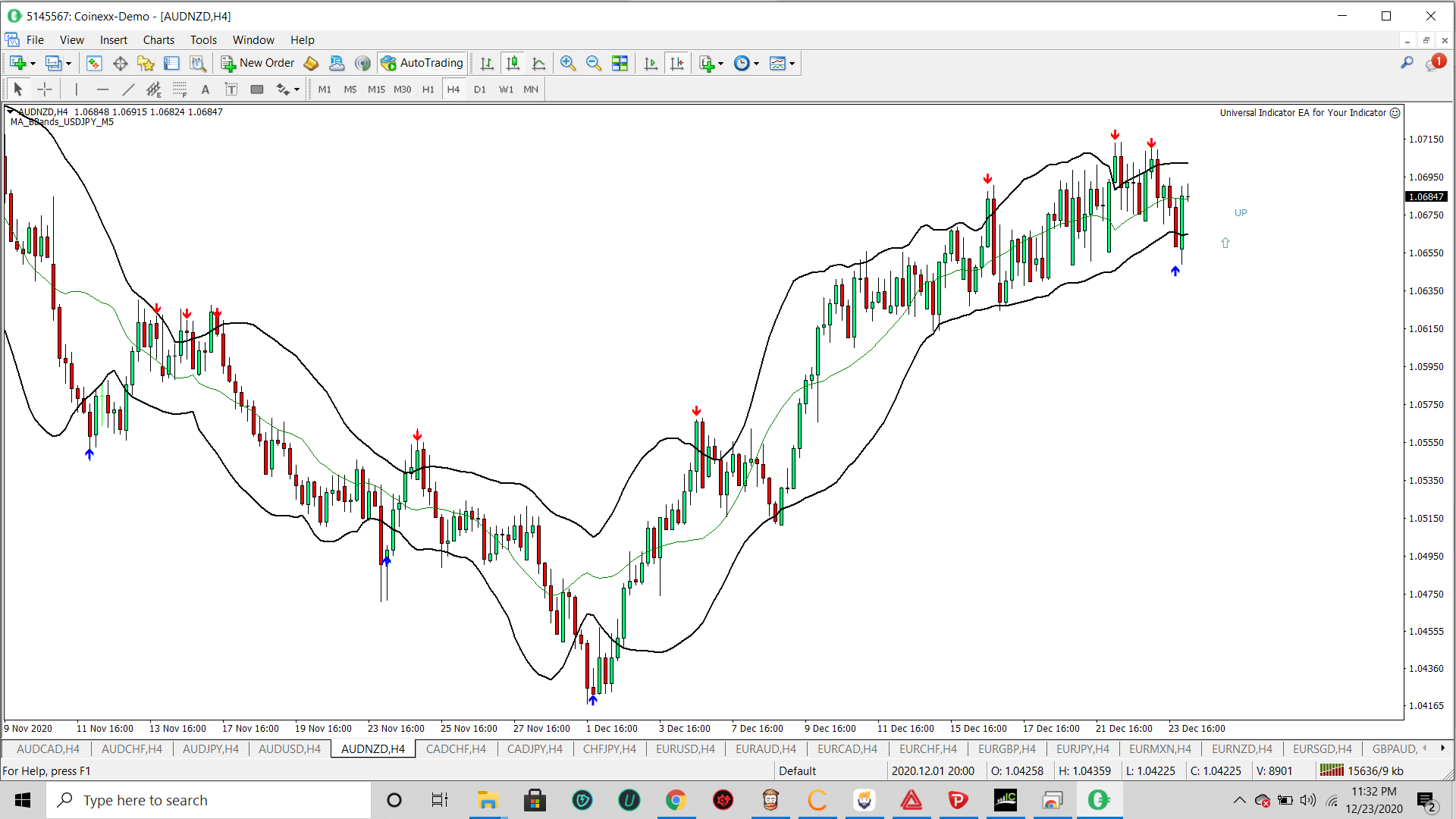Enable chart shift toggle
This screenshot has height=819, width=1456.
(676, 63)
